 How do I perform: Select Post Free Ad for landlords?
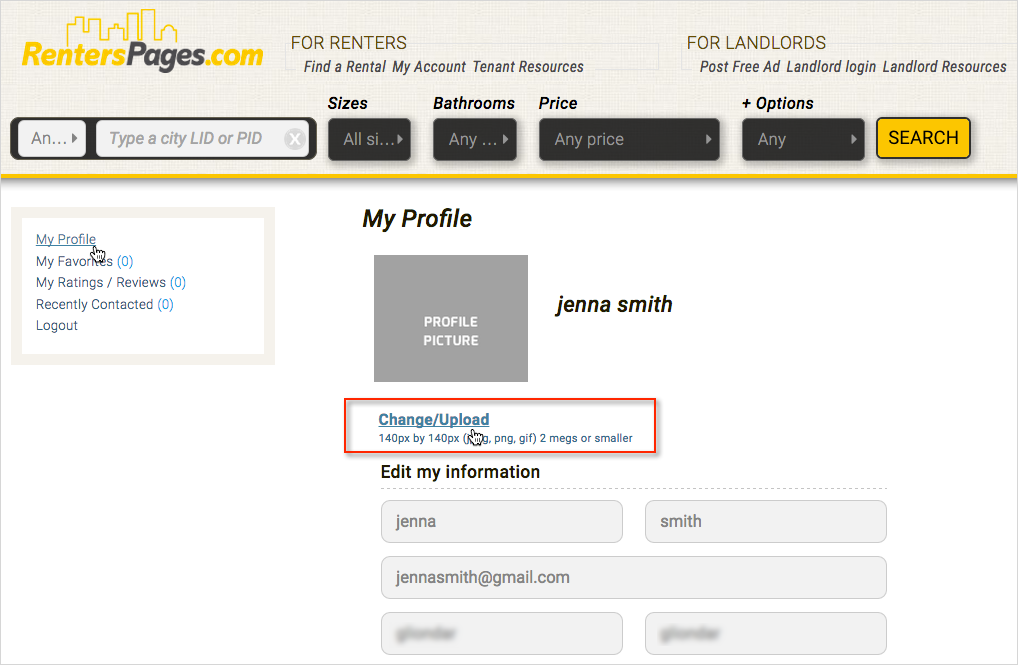tap(739, 67)
